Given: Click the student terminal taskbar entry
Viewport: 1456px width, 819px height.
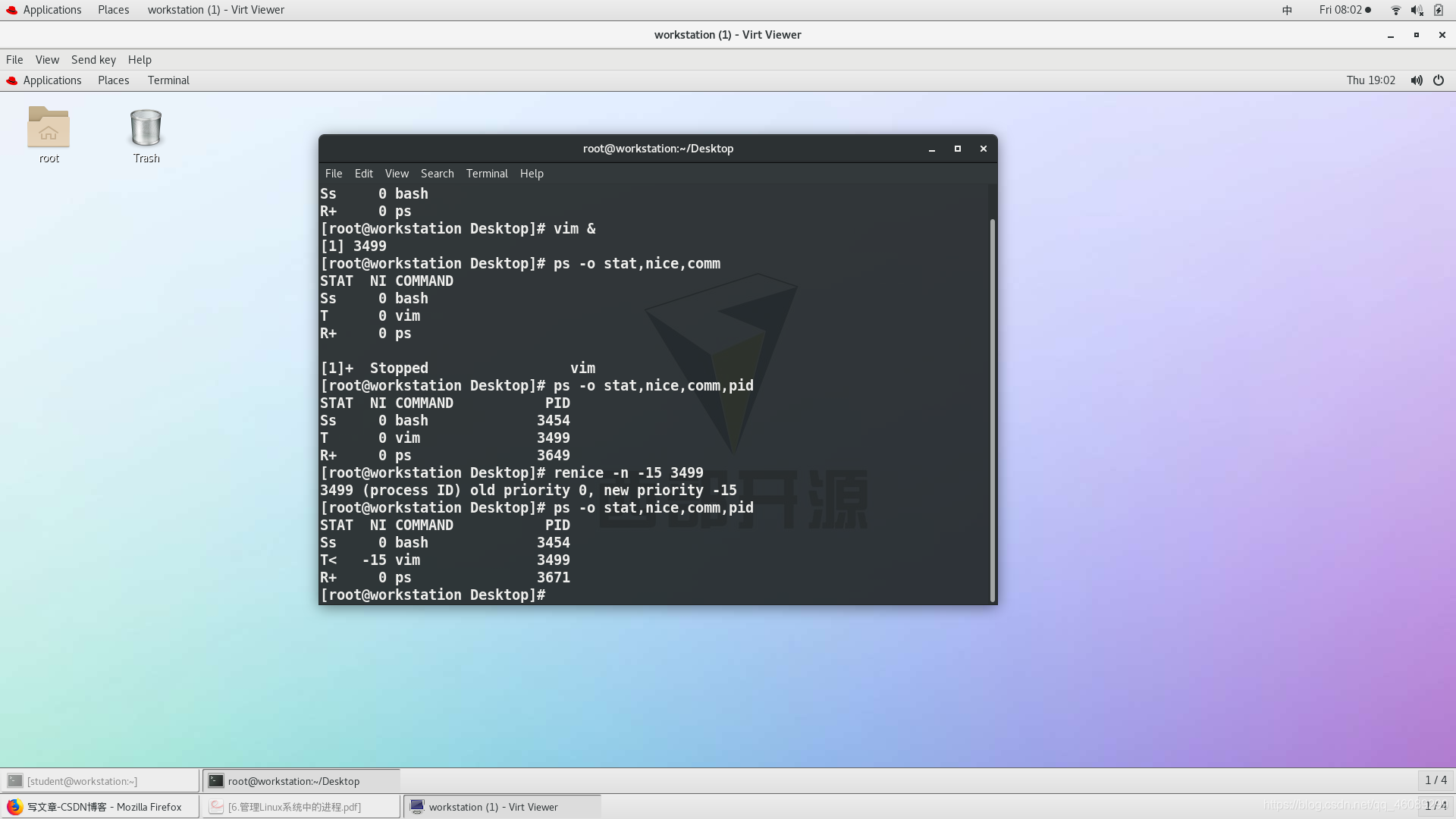Looking at the screenshot, I should pos(100,780).
